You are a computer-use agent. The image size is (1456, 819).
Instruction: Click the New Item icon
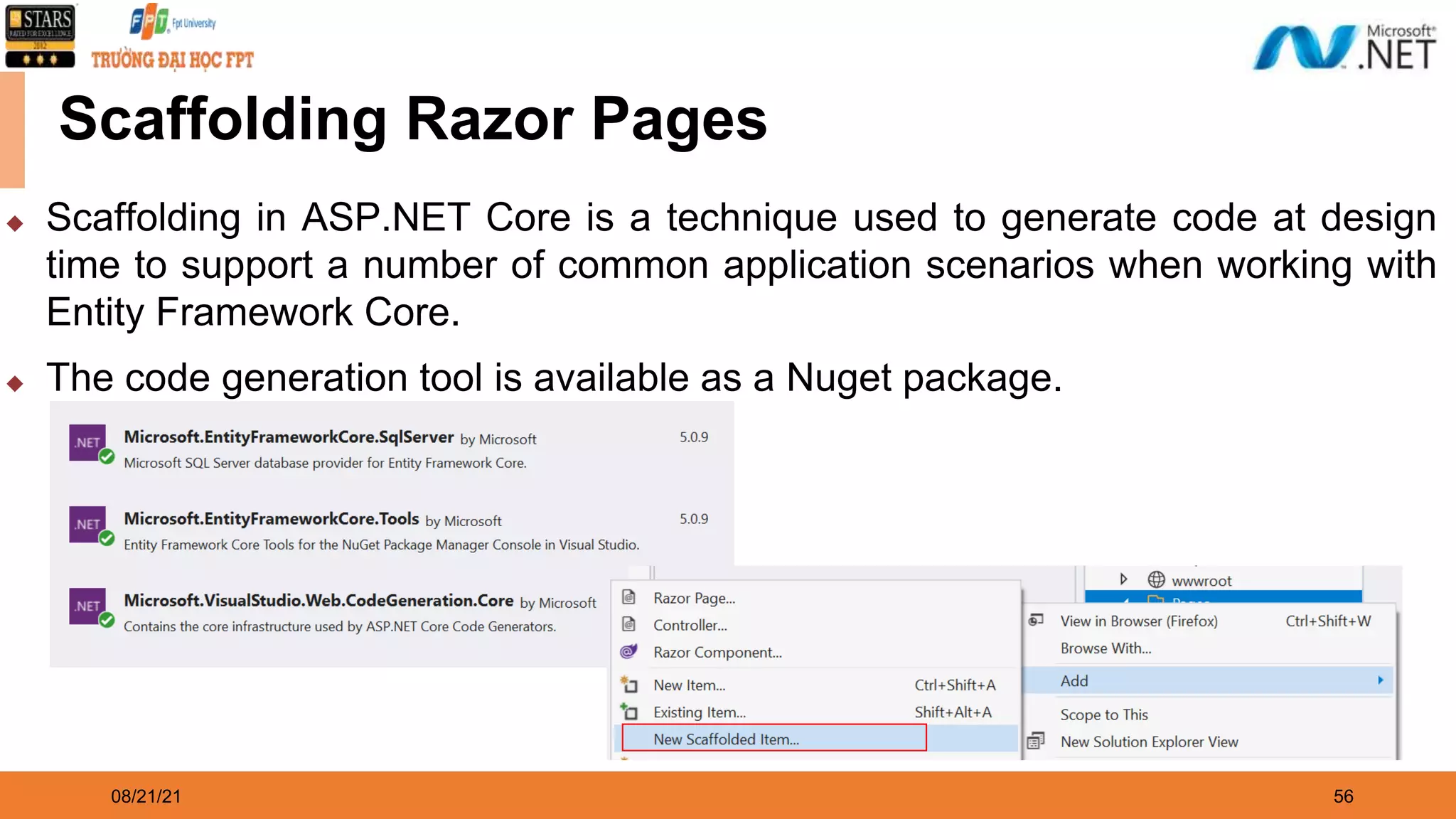click(x=629, y=685)
